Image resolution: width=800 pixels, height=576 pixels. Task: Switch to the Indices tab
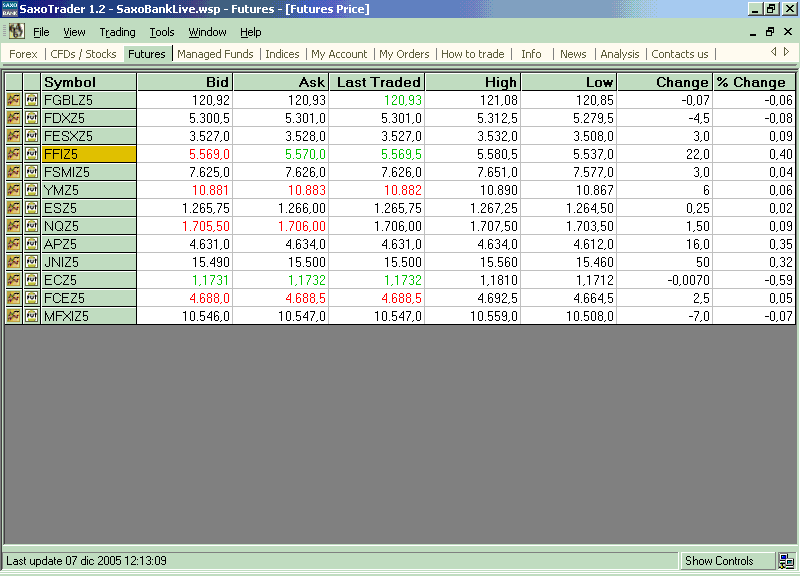(x=282, y=54)
